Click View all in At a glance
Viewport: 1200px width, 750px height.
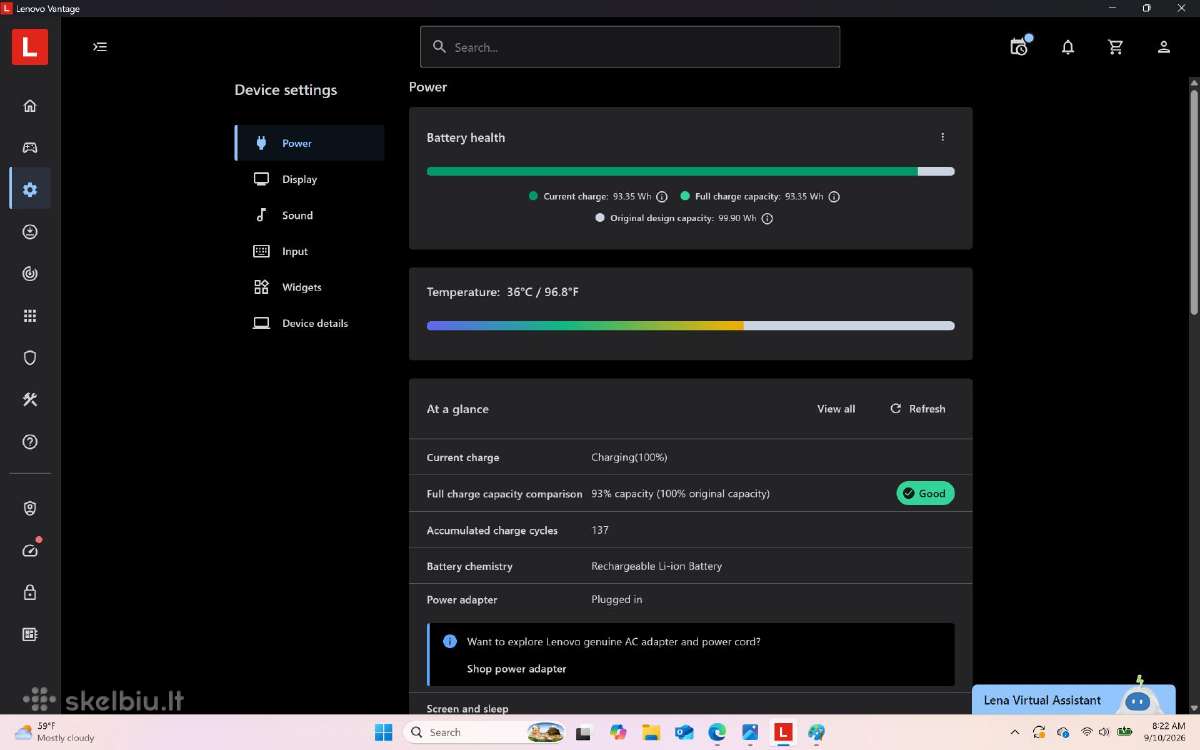pos(836,409)
